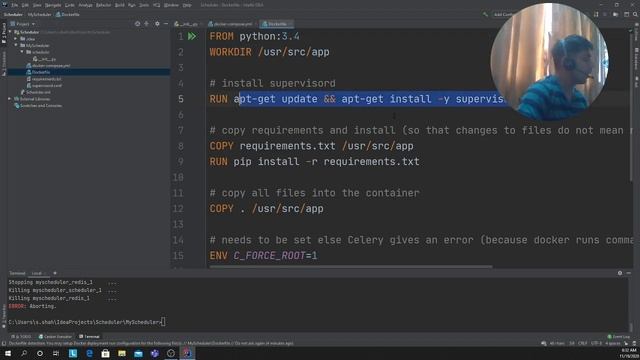
Task: Click 'COPY requirements.txt /usr/src/app' line
Action: 311,146
